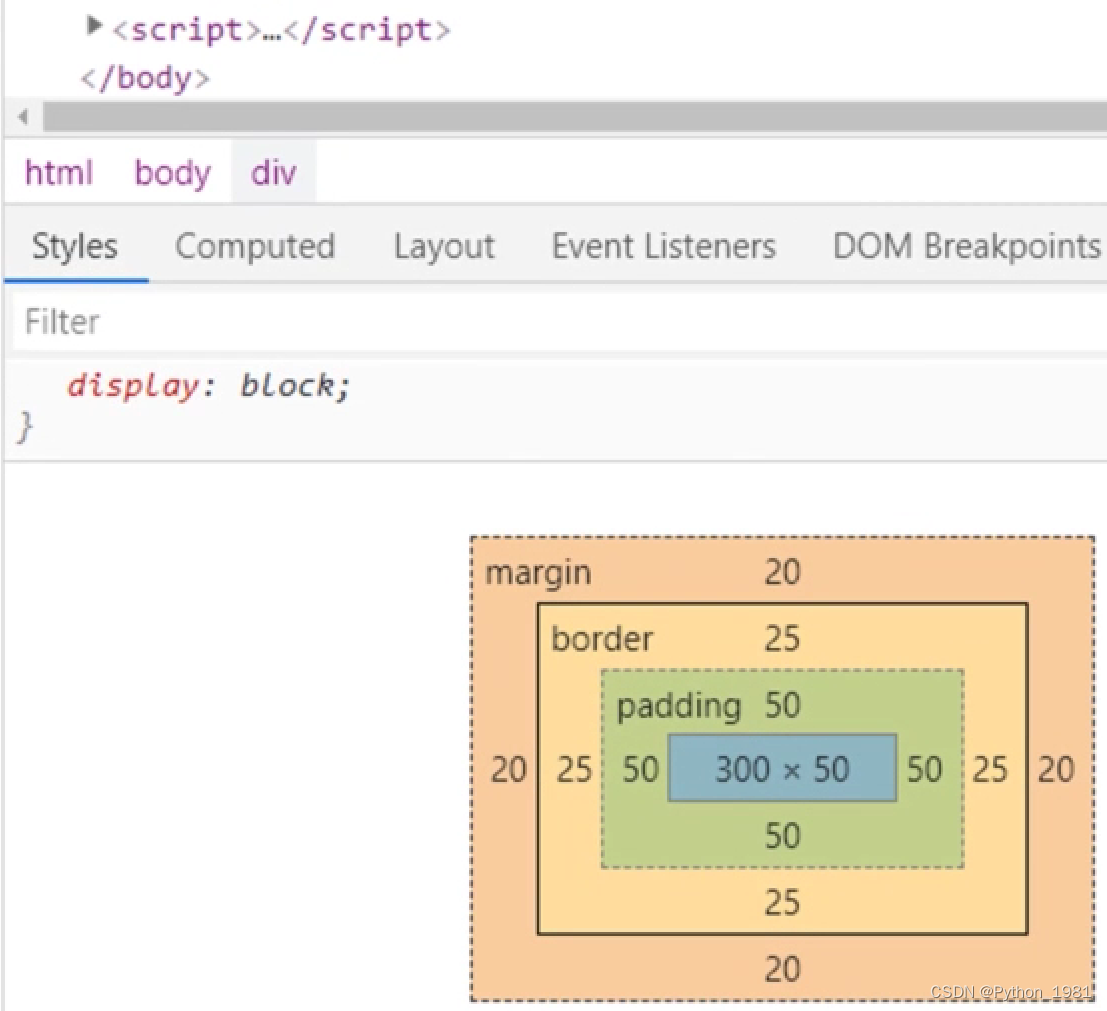Select div in the breadcrumb
This screenshot has height=1011, width=1107.
[273, 172]
